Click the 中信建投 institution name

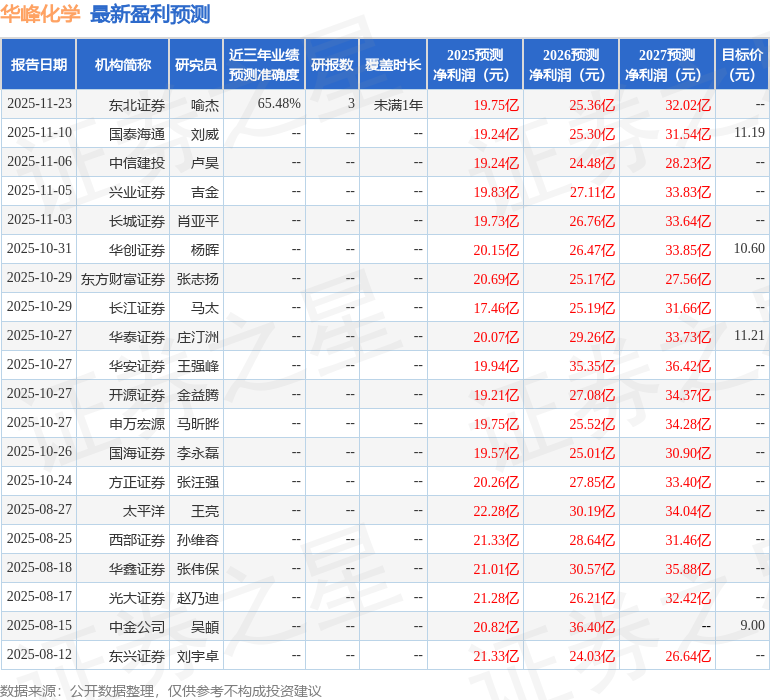click(x=137, y=163)
